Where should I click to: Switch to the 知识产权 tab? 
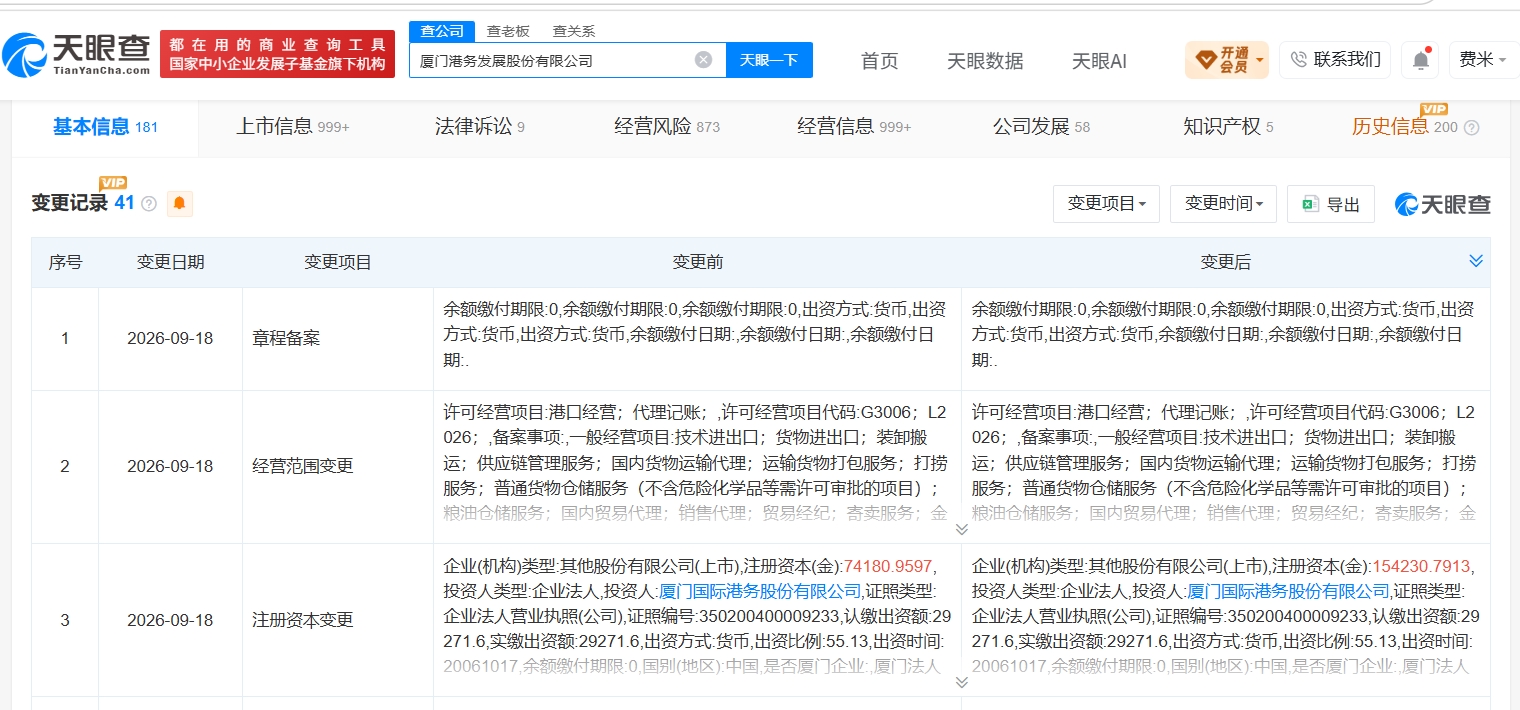tap(1228, 127)
